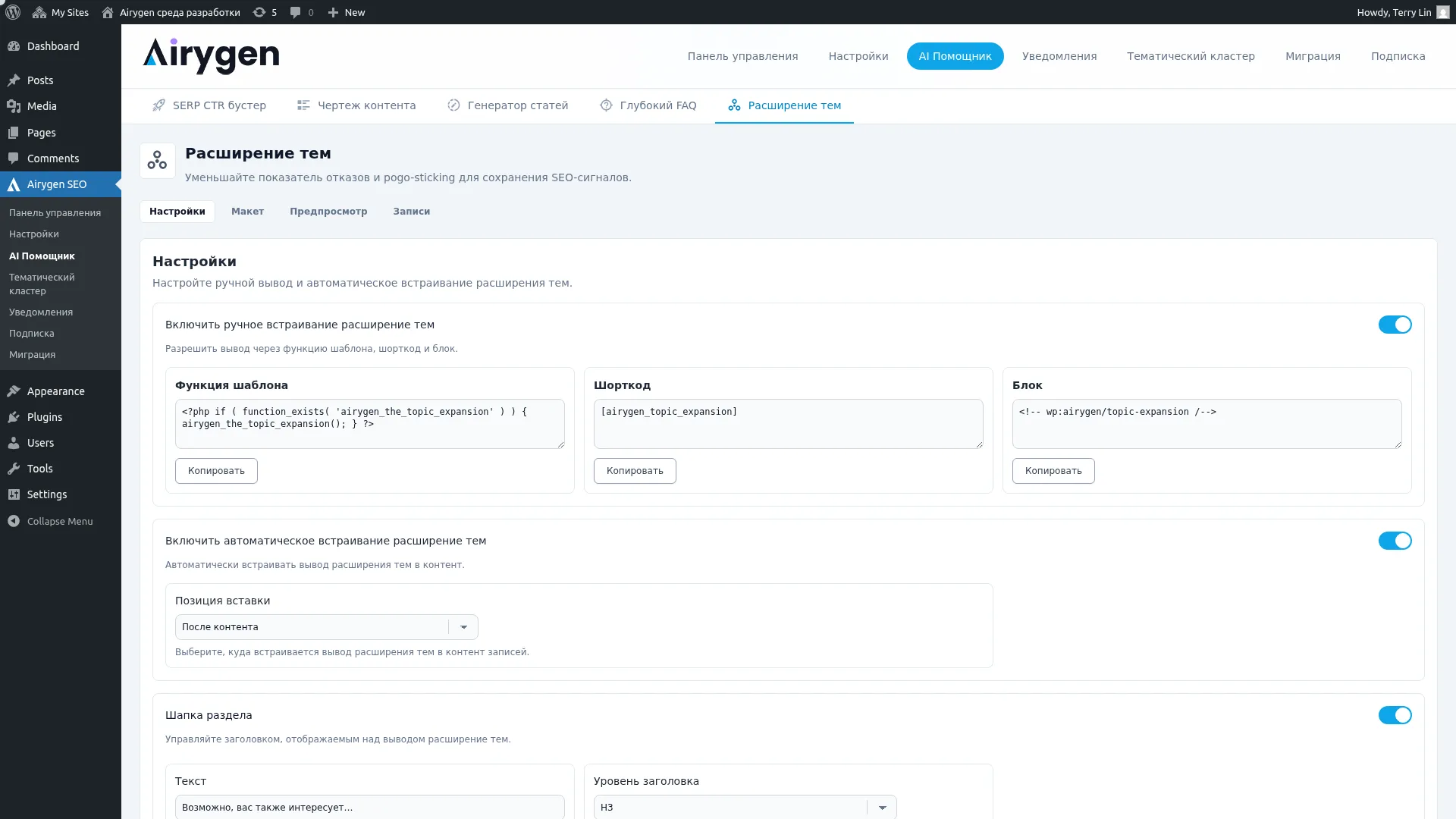Open the WordPress logo menu
Image resolution: width=1456 pixels, height=819 pixels.
click(x=13, y=12)
